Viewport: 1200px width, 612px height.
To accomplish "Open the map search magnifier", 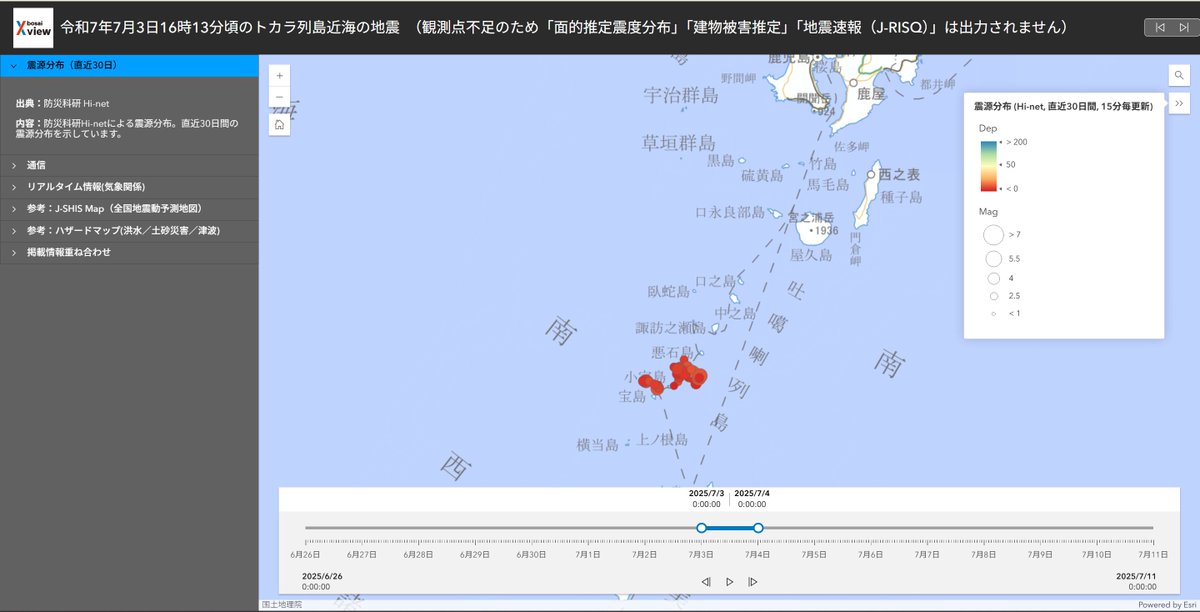I will pos(1177,75).
